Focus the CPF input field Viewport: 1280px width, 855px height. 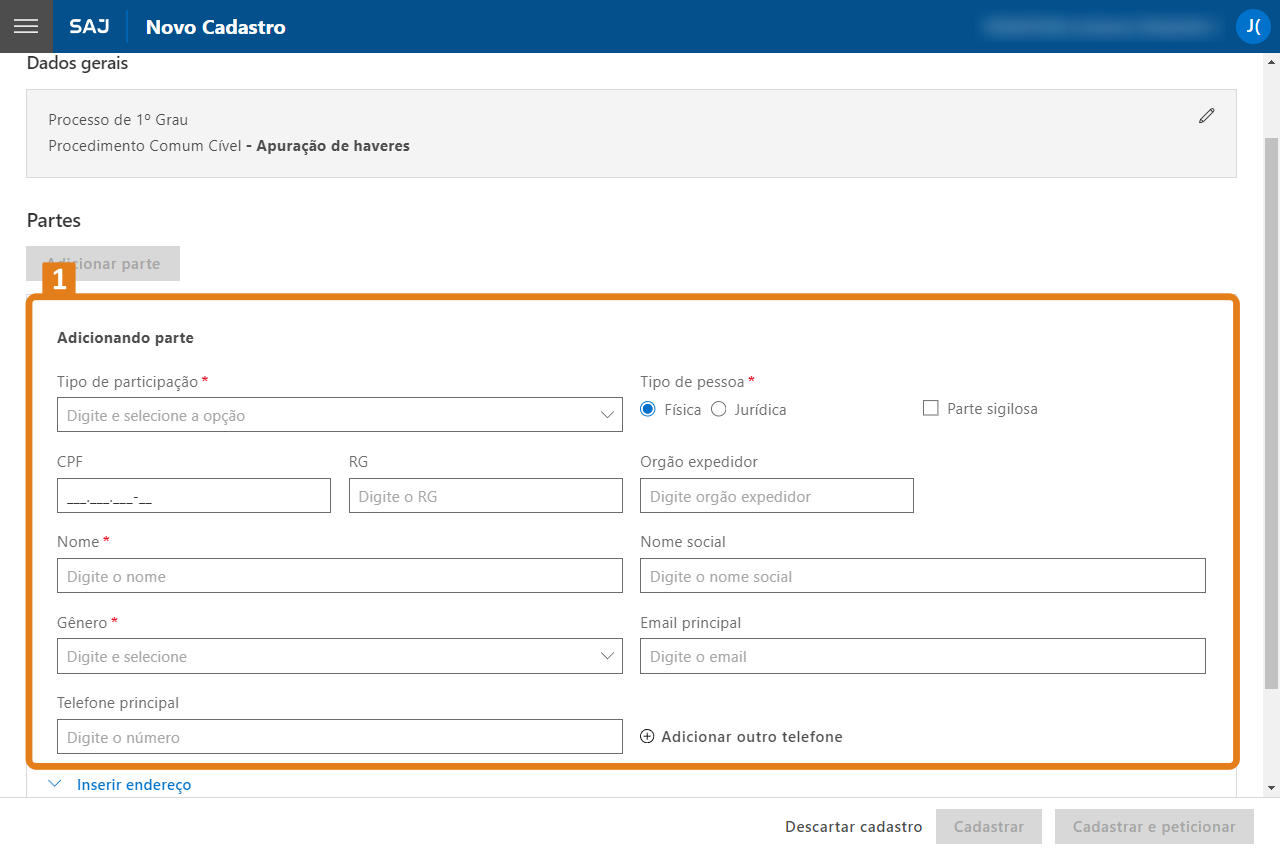(x=194, y=496)
